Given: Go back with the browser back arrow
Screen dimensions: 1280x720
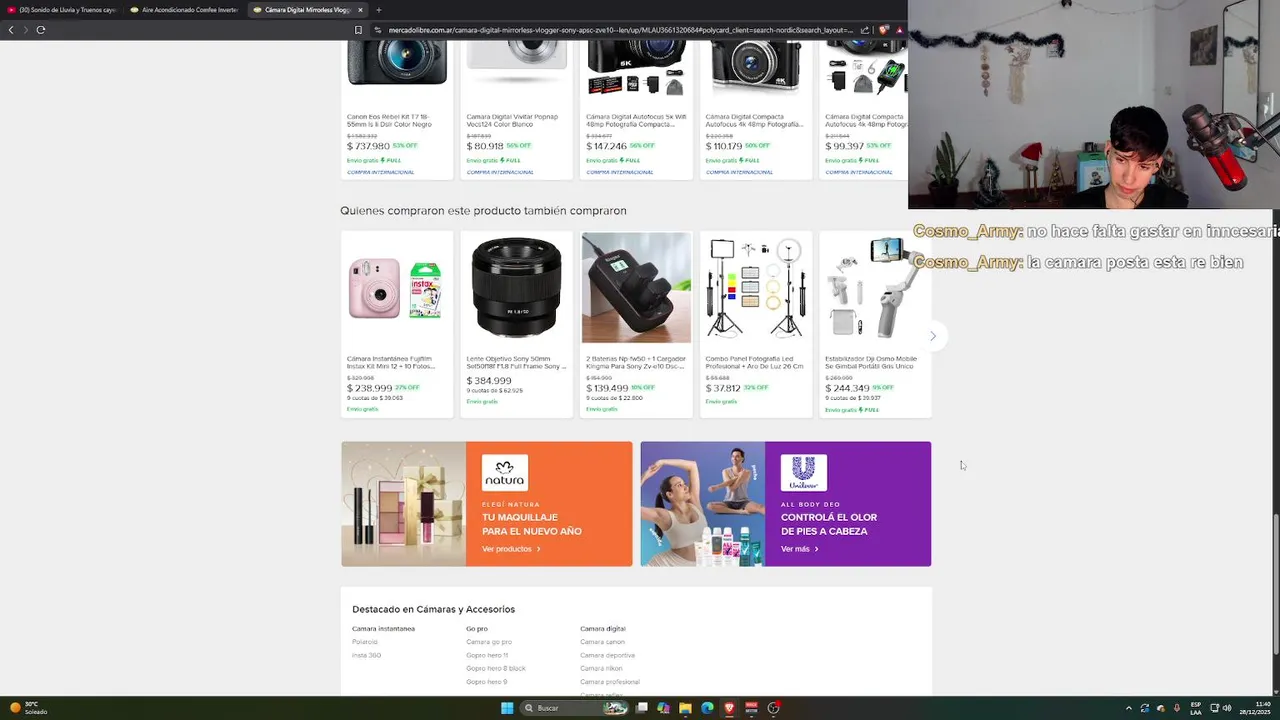Looking at the screenshot, I should point(11,30).
